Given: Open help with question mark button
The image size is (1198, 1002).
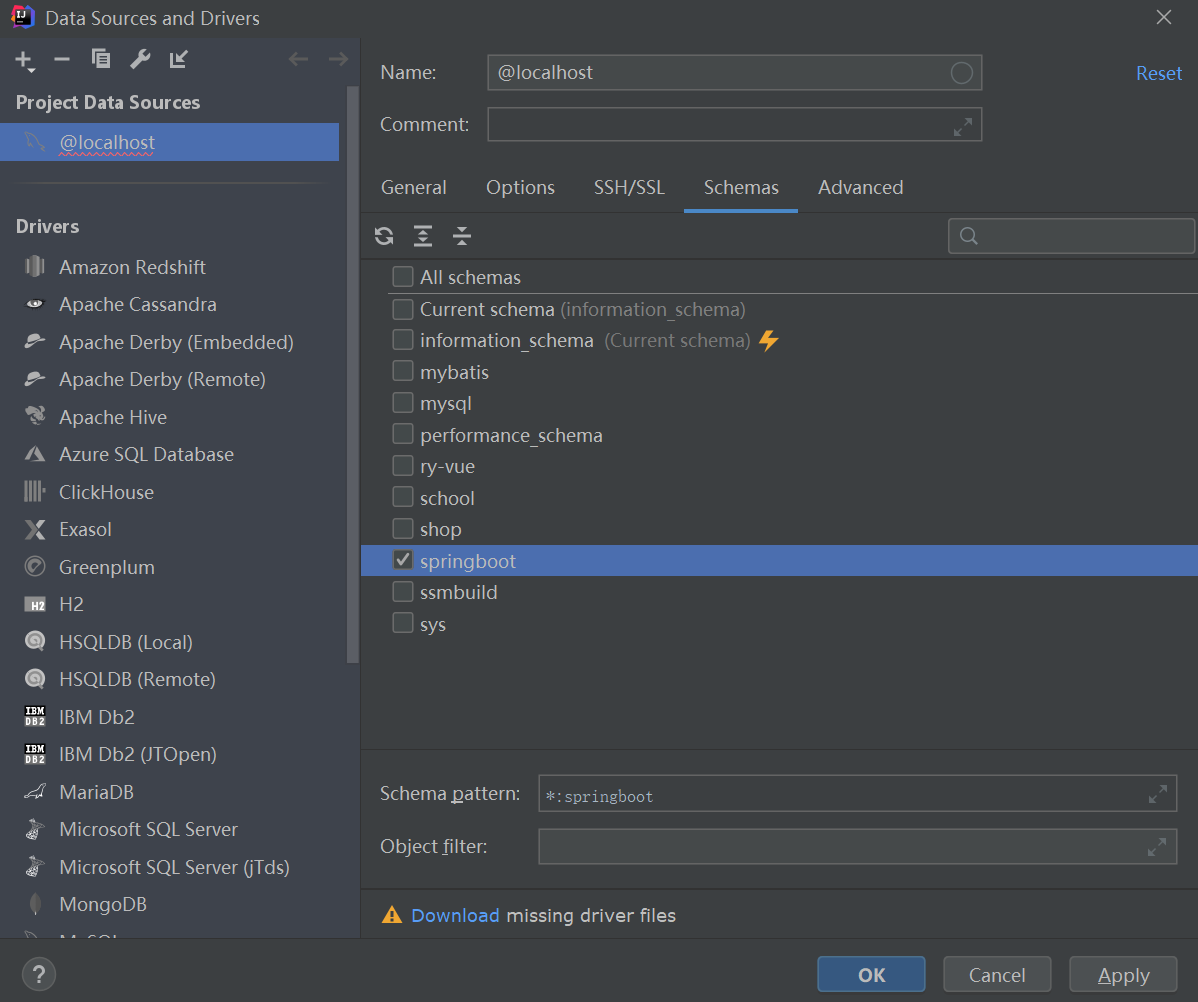Looking at the screenshot, I should coord(38,974).
